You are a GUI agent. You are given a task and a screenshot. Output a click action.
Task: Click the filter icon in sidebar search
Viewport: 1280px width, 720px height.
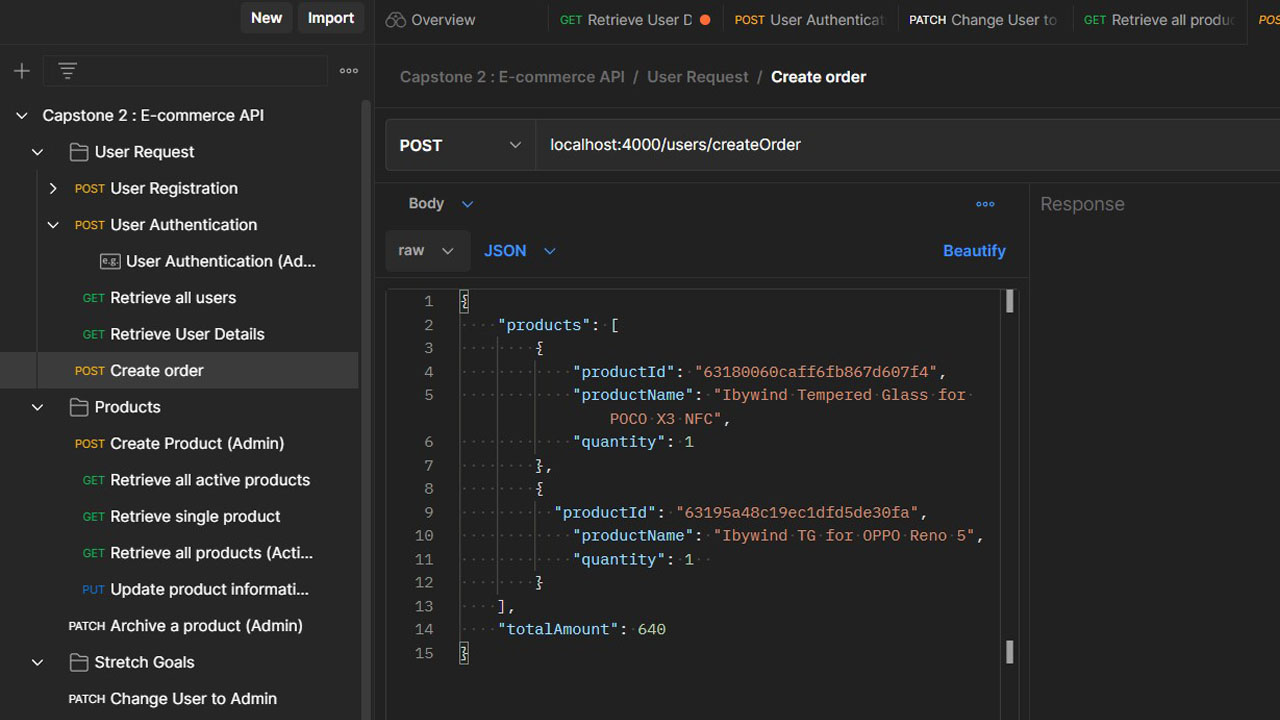point(67,71)
